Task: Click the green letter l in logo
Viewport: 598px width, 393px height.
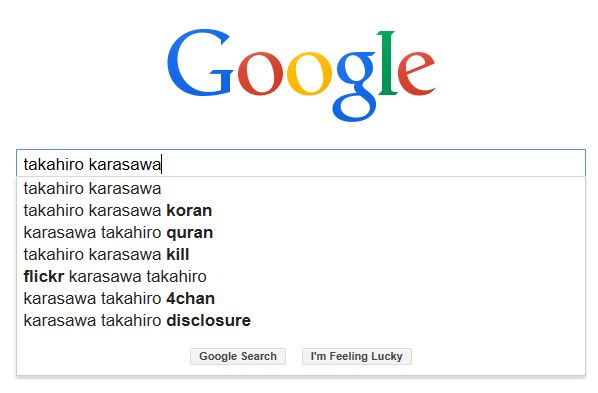Action: click(x=388, y=63)
